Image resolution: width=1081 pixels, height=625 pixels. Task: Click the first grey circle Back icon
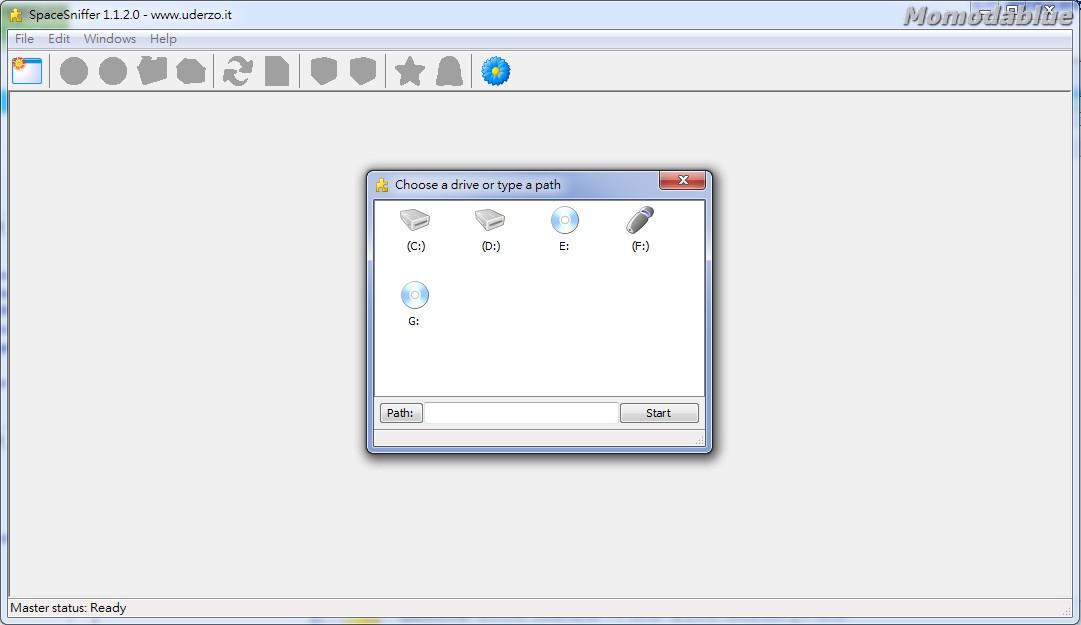point(74,71)
